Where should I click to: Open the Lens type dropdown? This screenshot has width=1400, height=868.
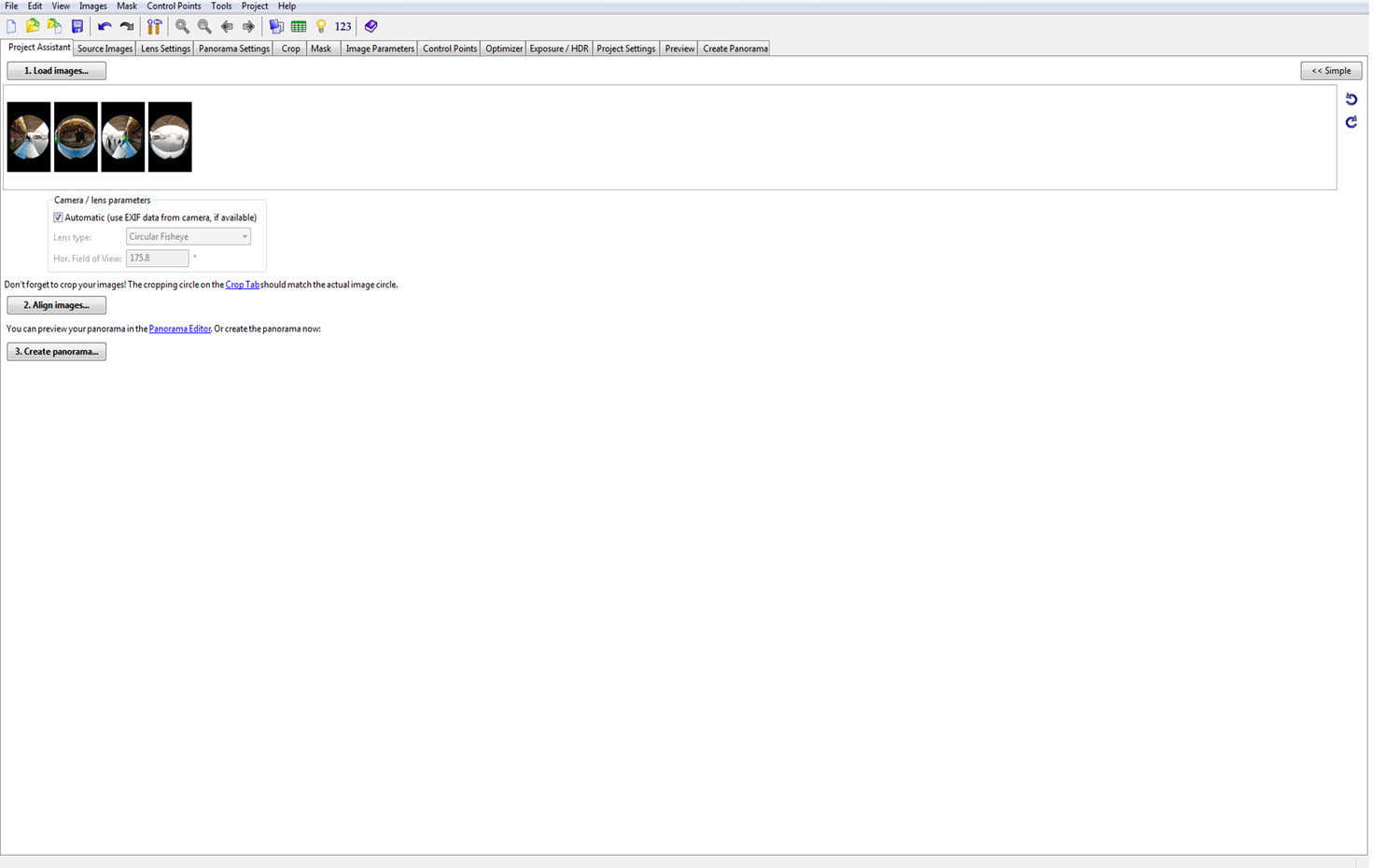tap(189, 237)
